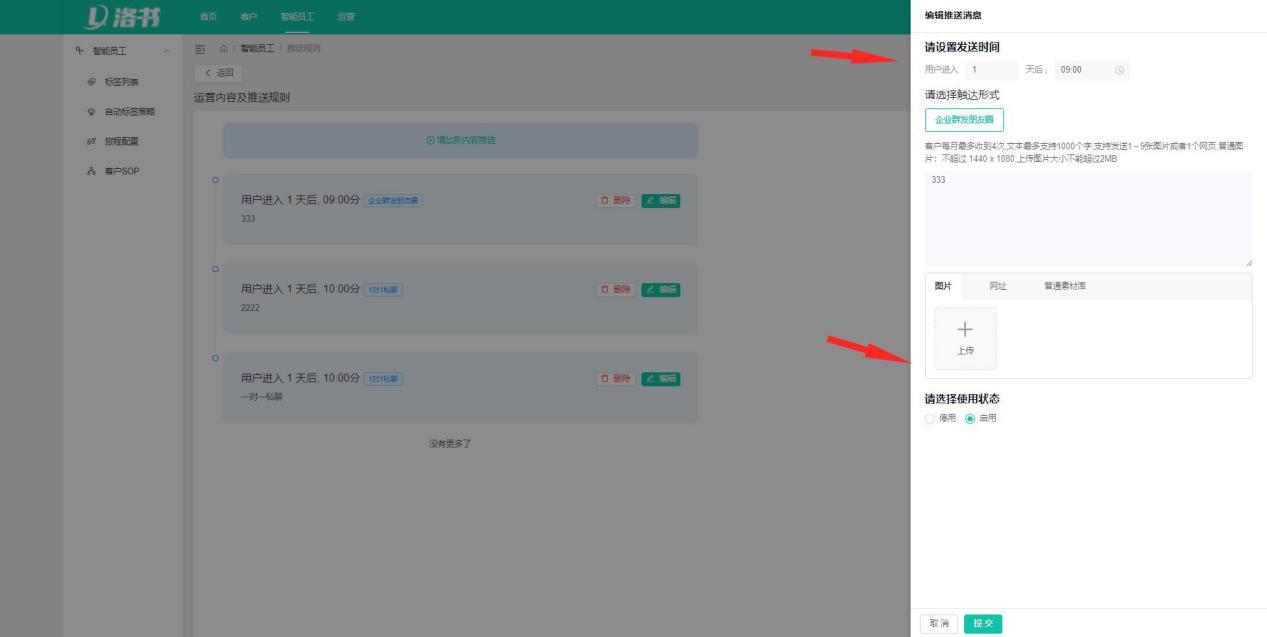
Task: Click the clock icon in the send time field
Action: coord(1117,70)
